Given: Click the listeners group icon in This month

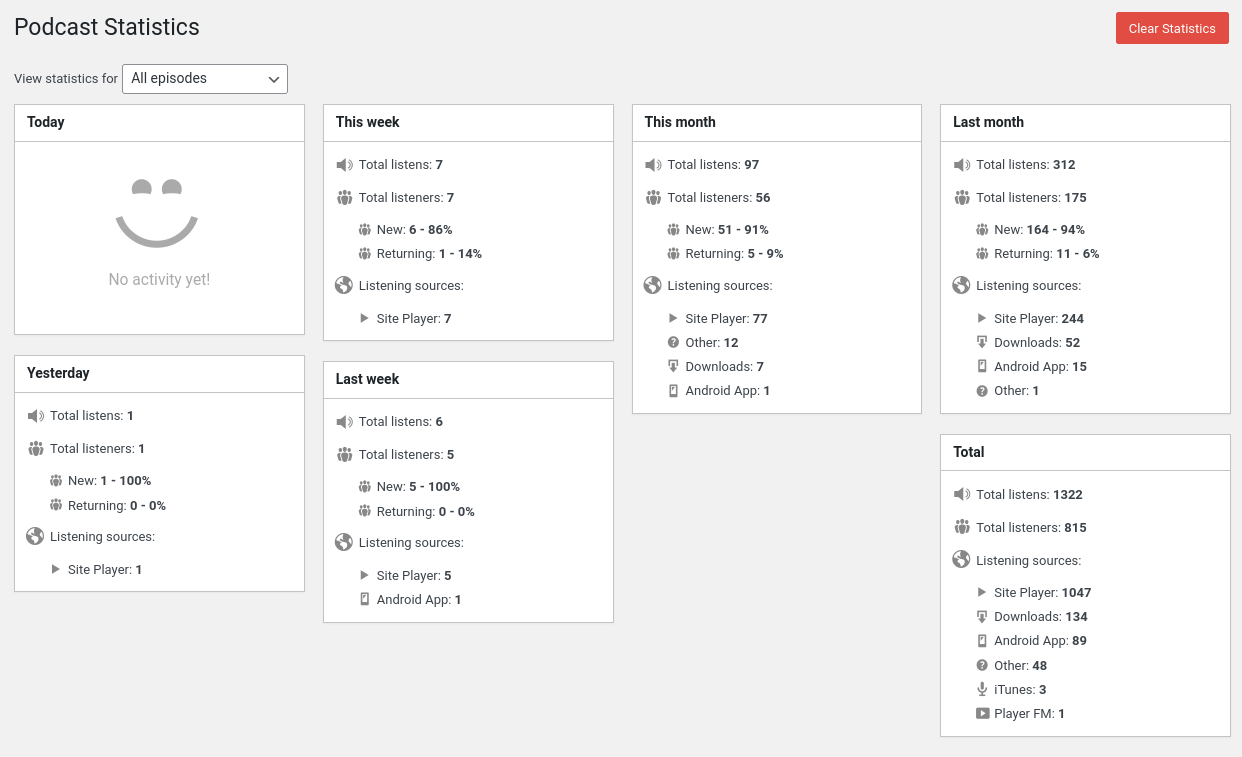Looking at the screenshot, I should [653, 198].
